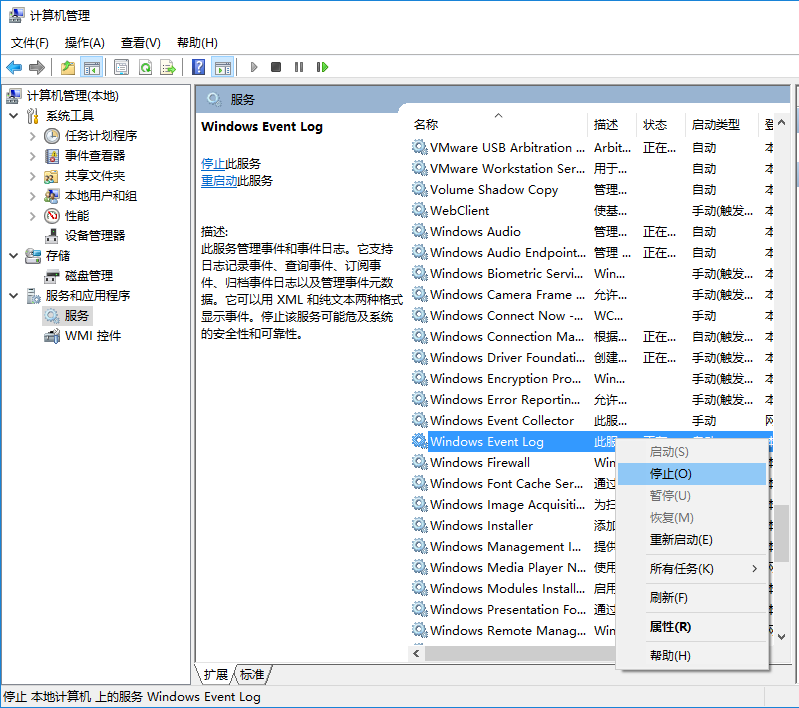
Task: Click the blue Help question mark icon
Action: pyautogui.click(x=199, y=67)
